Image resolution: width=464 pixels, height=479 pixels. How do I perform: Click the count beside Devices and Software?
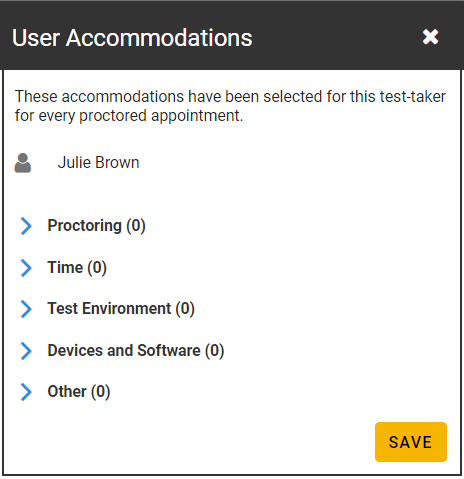point(214,351)
